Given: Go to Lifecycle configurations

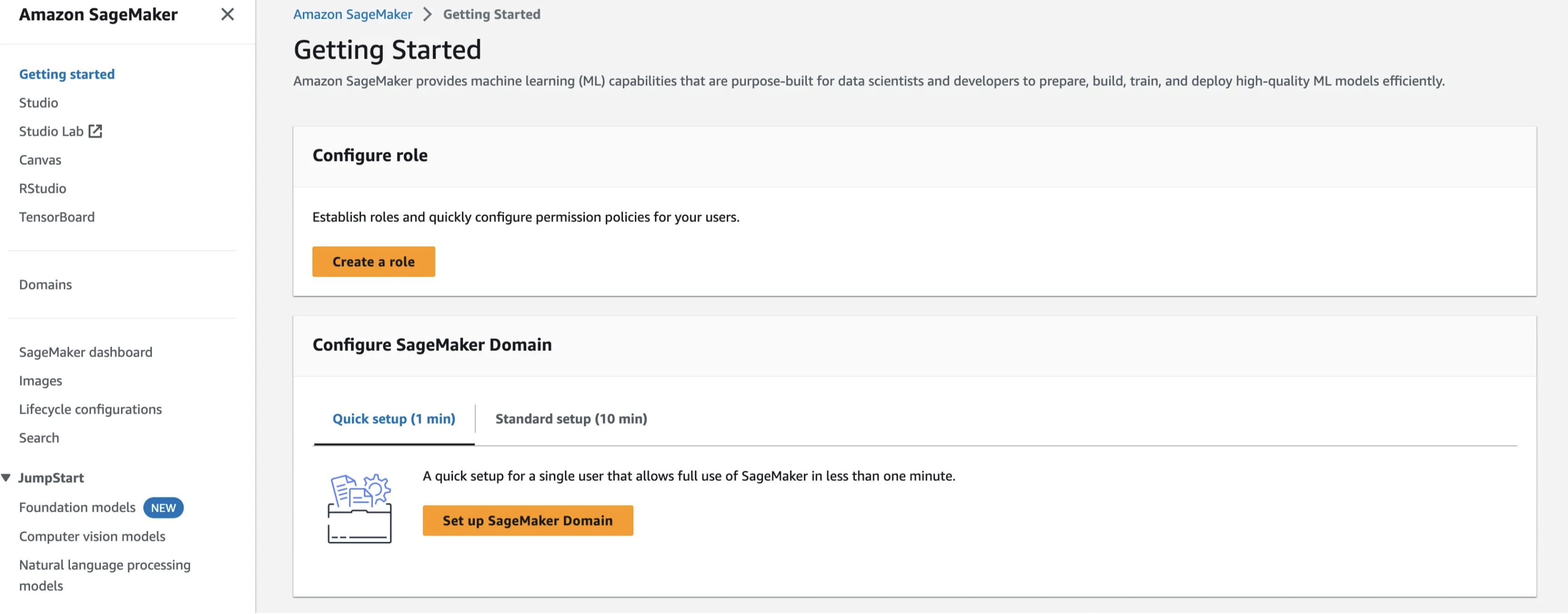Looking at the screenshot, I should [90, 409].
